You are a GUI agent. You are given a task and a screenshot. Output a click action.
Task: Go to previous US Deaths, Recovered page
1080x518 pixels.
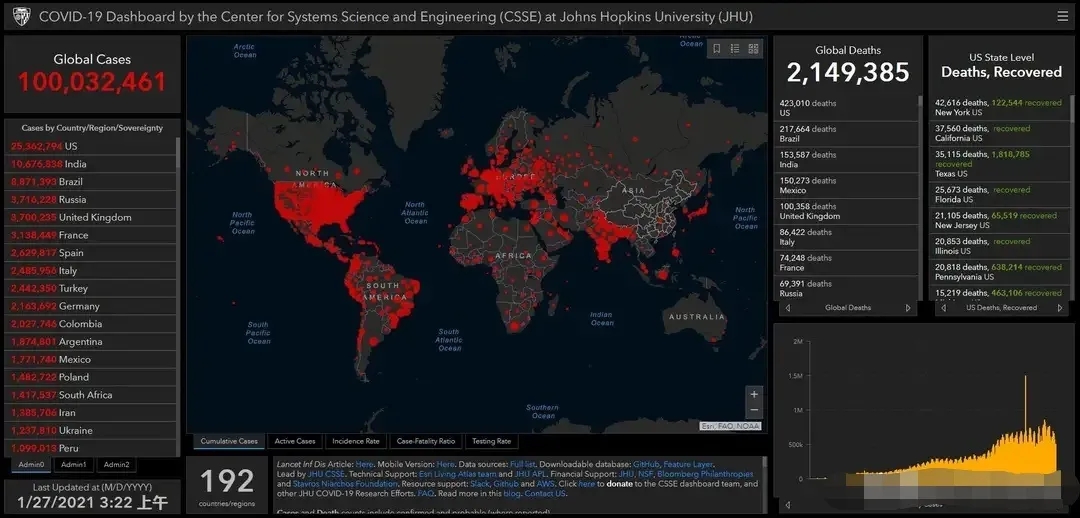click(x=943, y=308)
